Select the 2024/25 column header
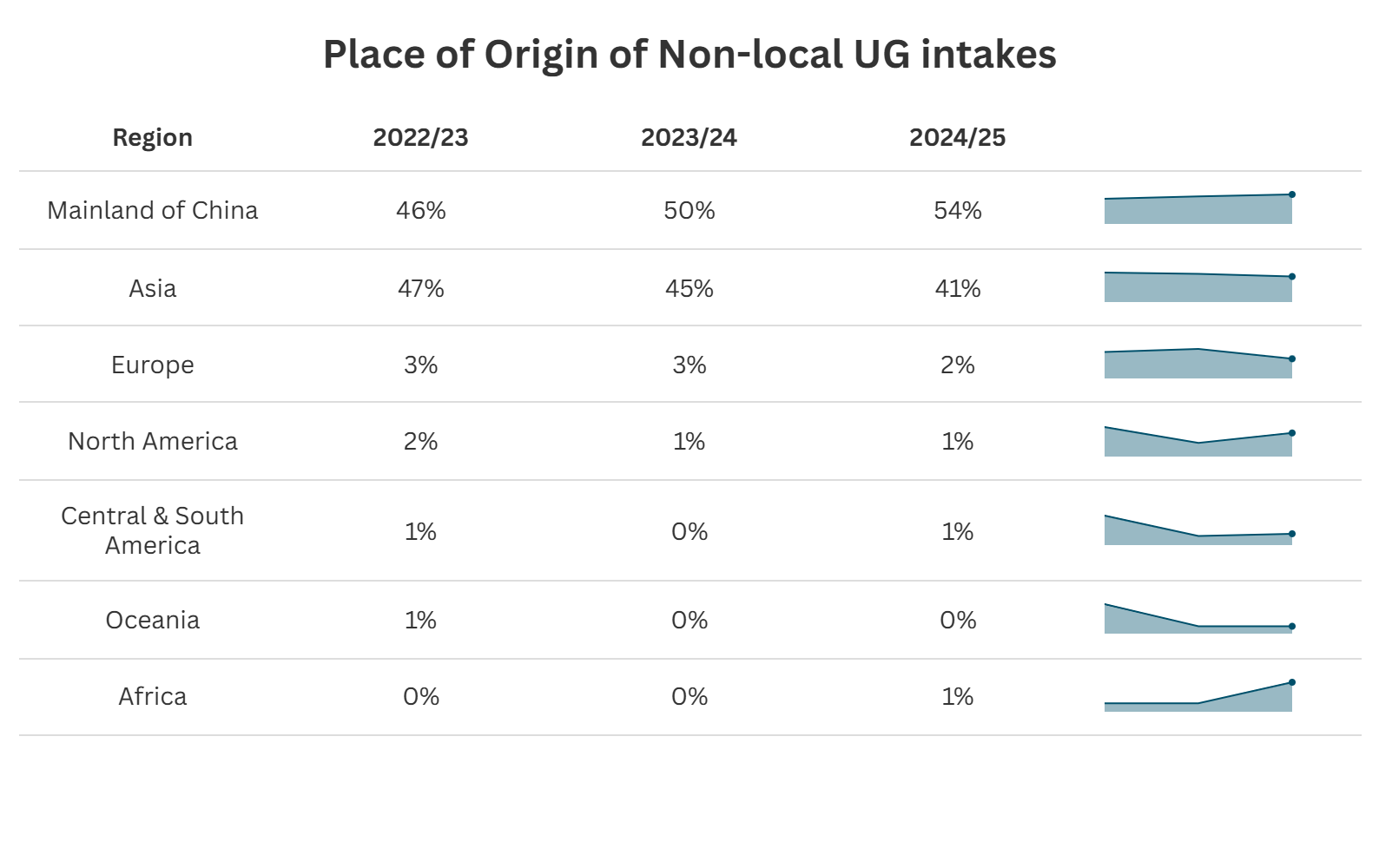Image resolution: width=1379 pixels, height=868 pixels. click(x=957, y=137)
